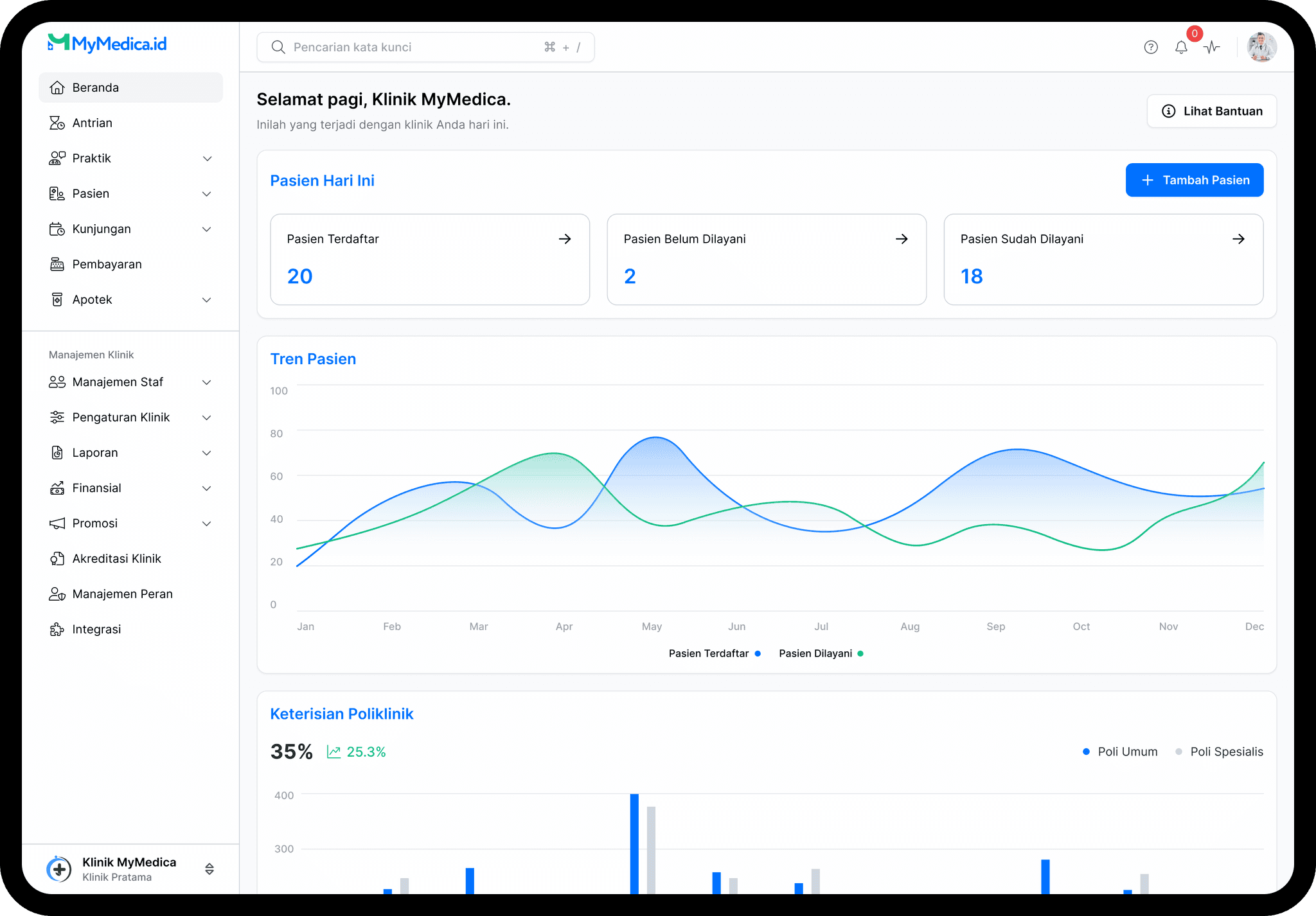
Task: Open Pasien Belum Dilayani card arrow
Action: coord(902,239)
